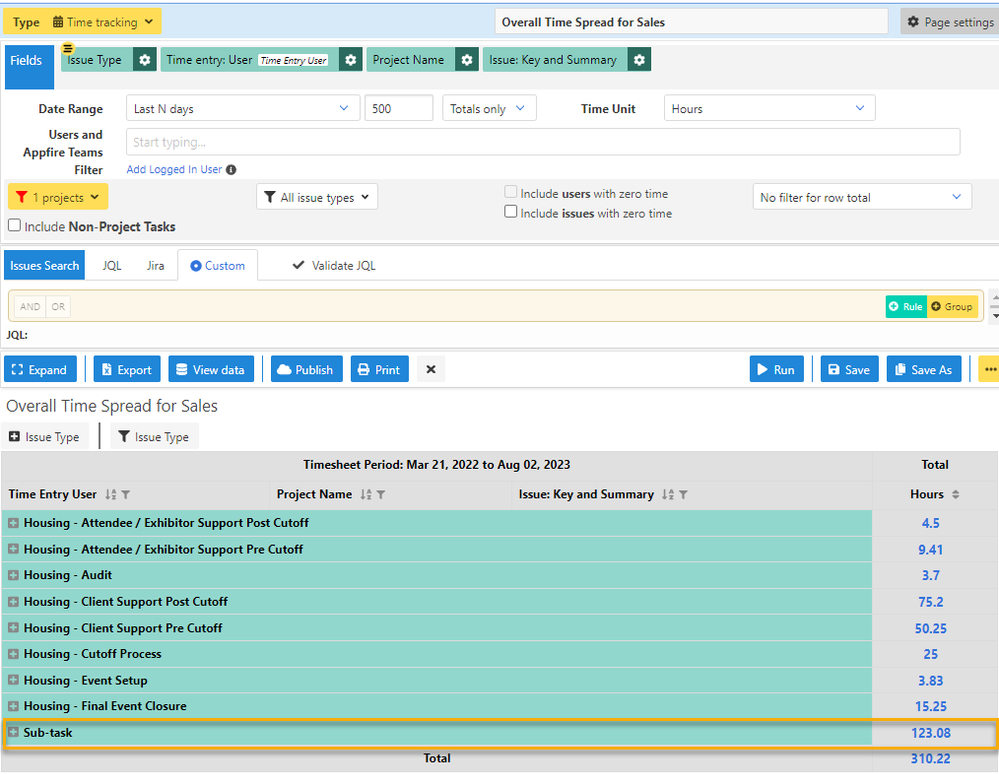Toggle the OR condition
The width and height of the screenshot is (999, 774).
pyautogui.click(x=58, y=307)
